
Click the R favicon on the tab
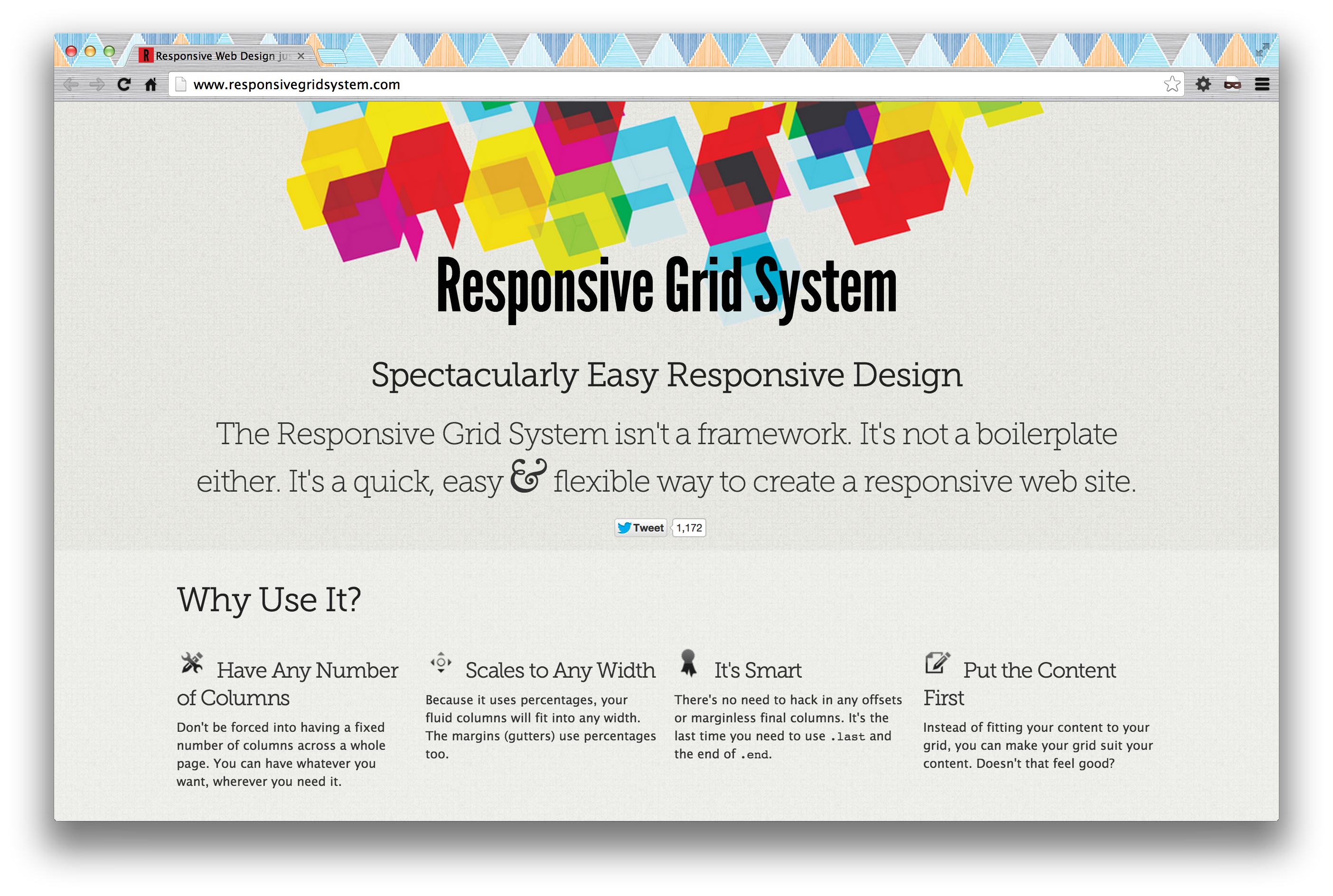(146, 56)
